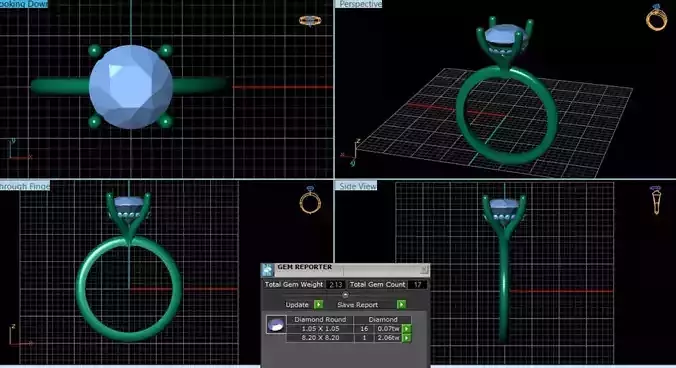
Task: Click the Save Report label
Action: (x=357, y=305)
